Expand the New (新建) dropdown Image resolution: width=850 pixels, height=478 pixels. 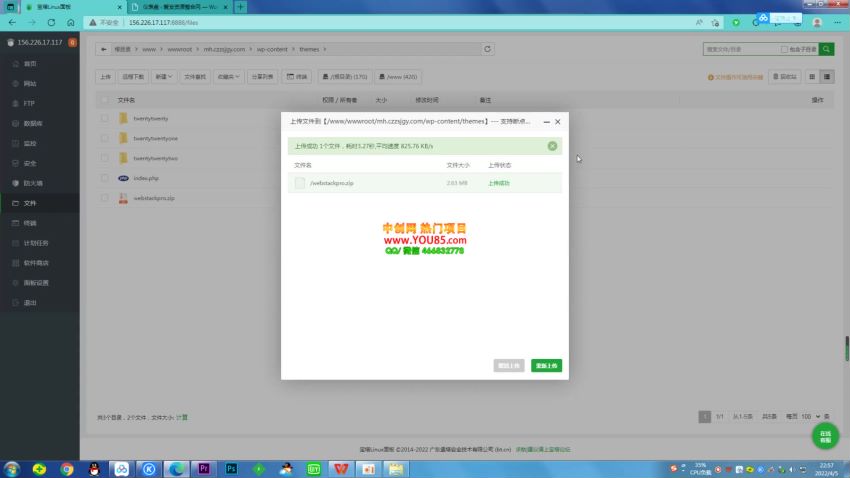click(x=164, y=76)
